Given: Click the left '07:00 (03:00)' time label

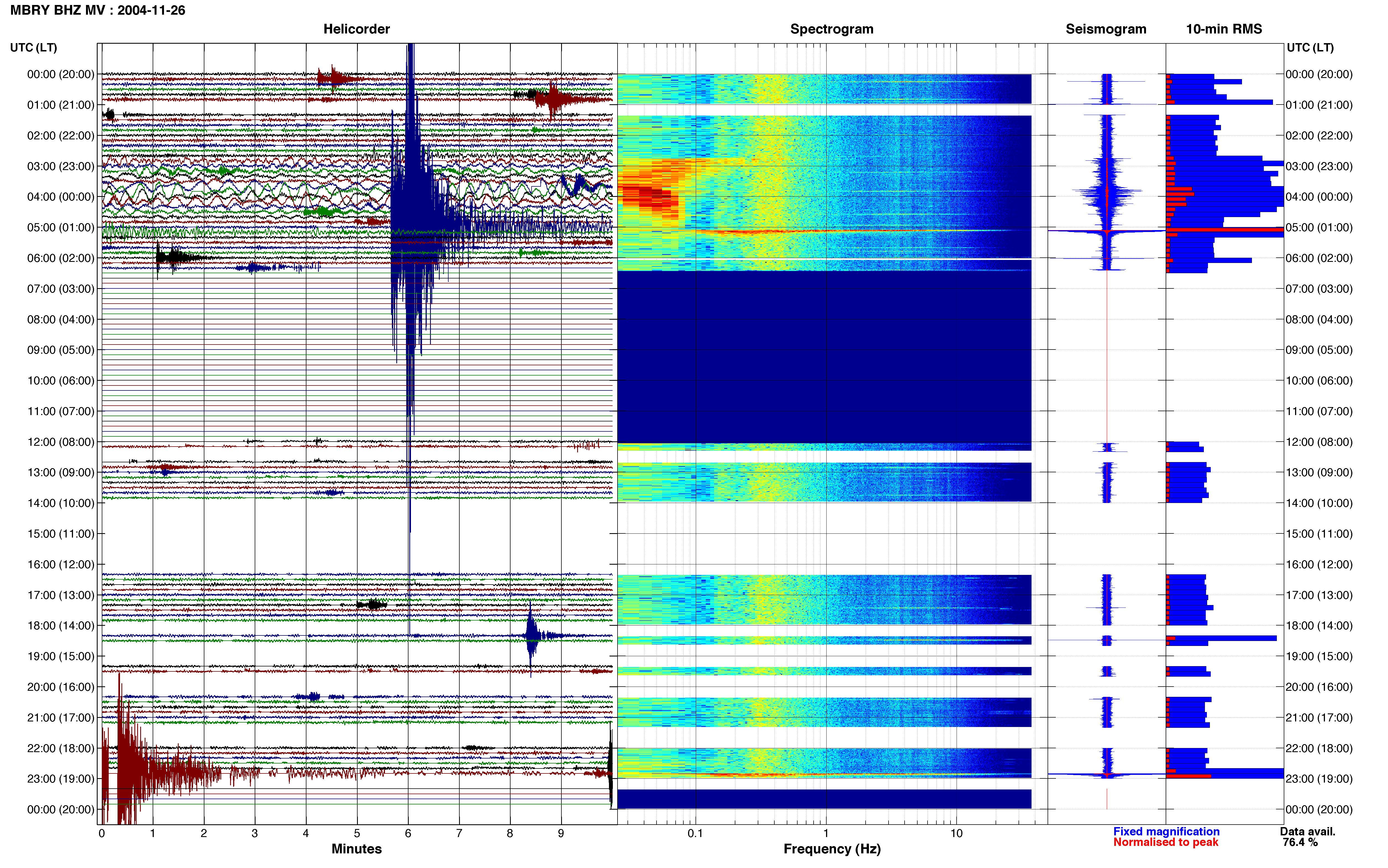Looking at the screenshot, I should point(61,289).
